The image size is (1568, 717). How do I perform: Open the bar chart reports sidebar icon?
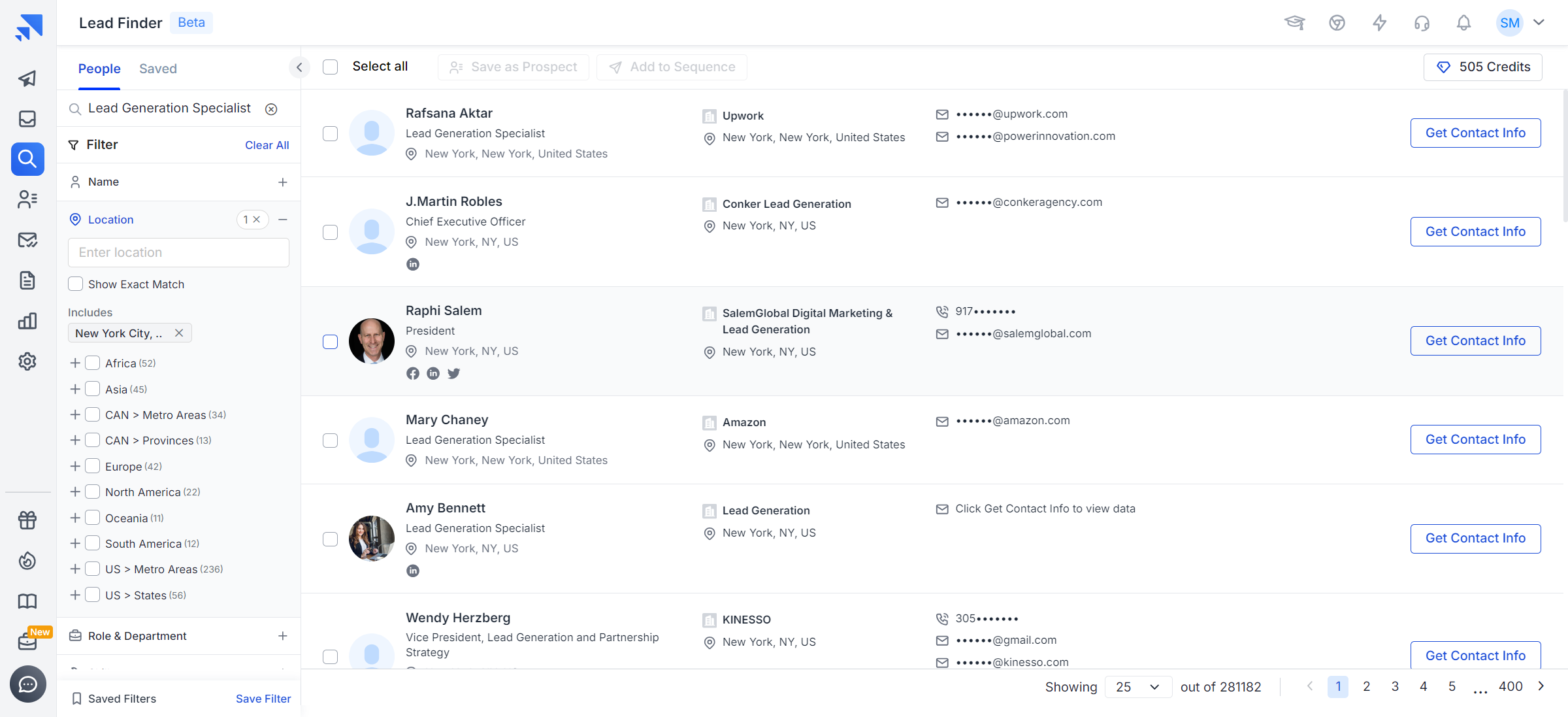(x=27, y=321)
